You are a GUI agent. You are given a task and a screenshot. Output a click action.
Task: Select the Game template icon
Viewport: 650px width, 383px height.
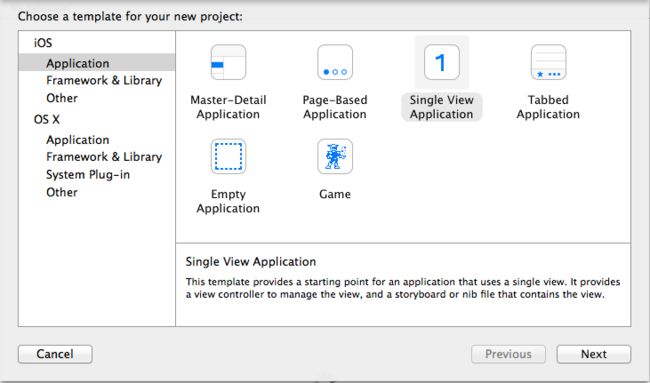pos(335,156)
